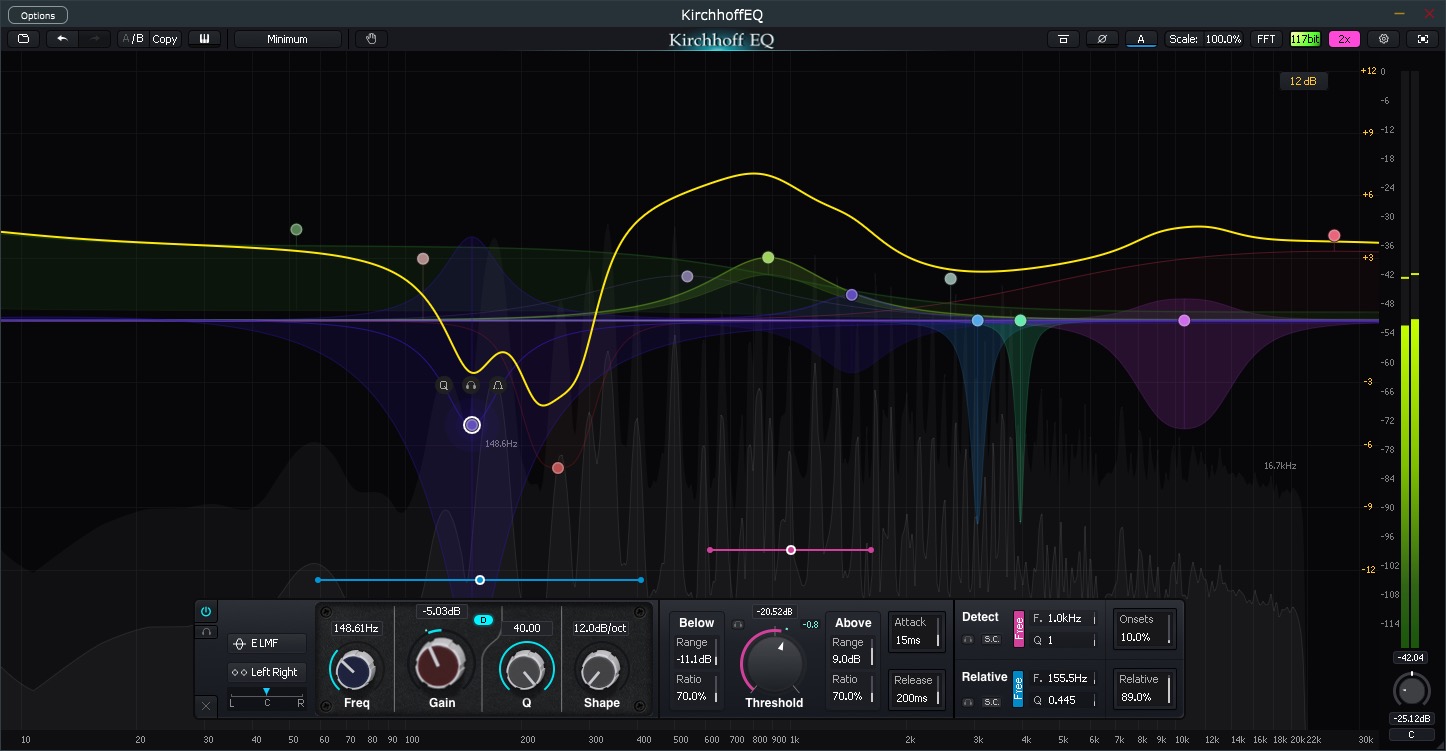This screenshot has height=751, width=1446.
Task: Click the Q icon above the selected band
Action: (444, 385)
